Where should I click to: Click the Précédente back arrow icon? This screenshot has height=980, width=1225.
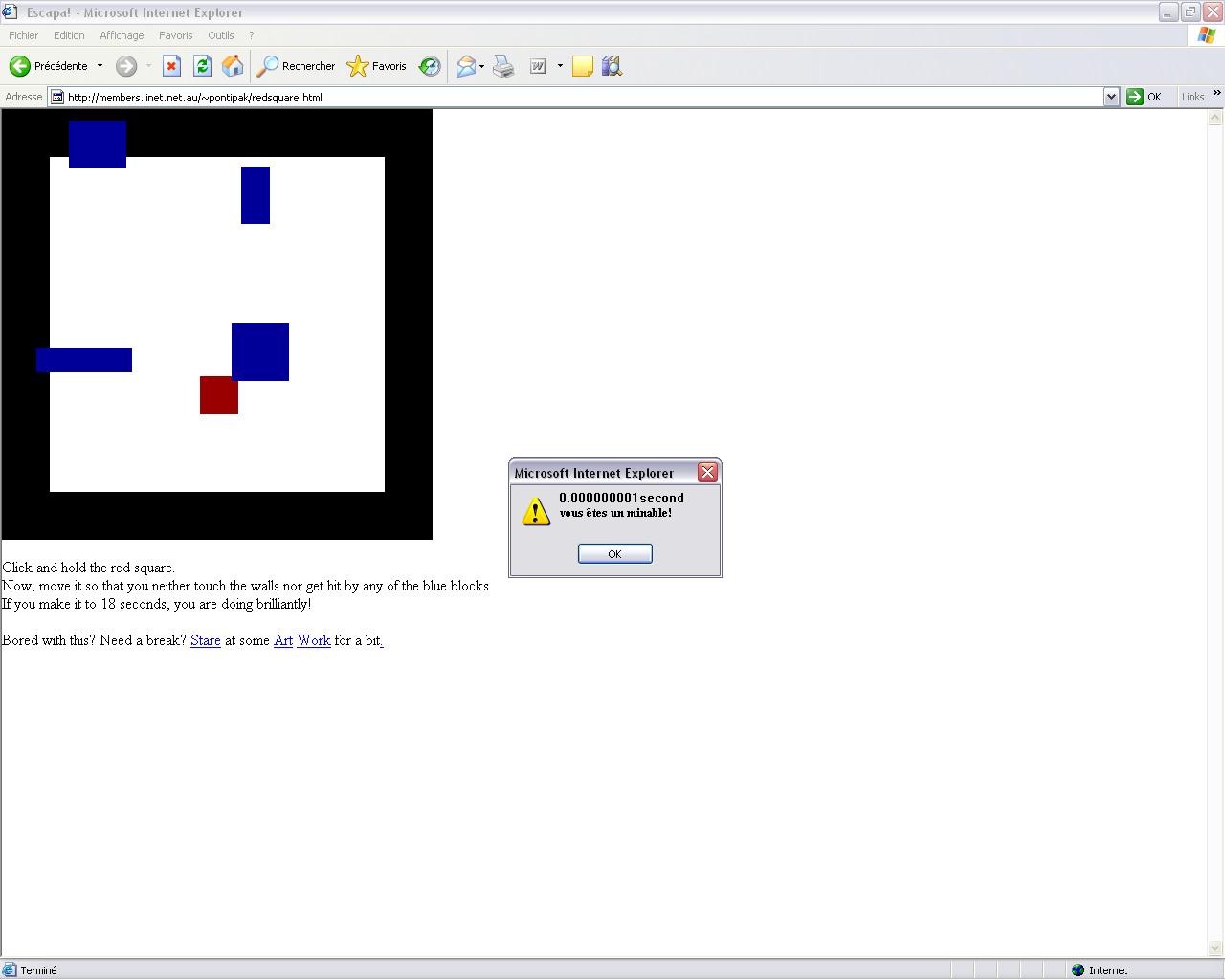tap(20, 66)
